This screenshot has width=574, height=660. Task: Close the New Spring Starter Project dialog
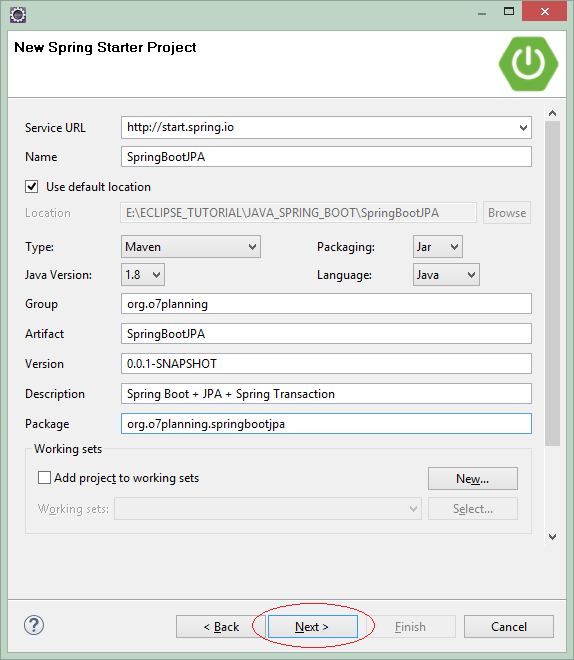click(x=545, y=11)
